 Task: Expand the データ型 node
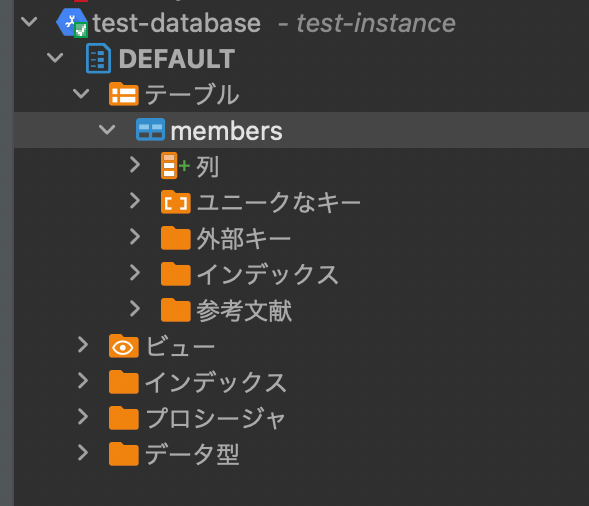(83, 453)
